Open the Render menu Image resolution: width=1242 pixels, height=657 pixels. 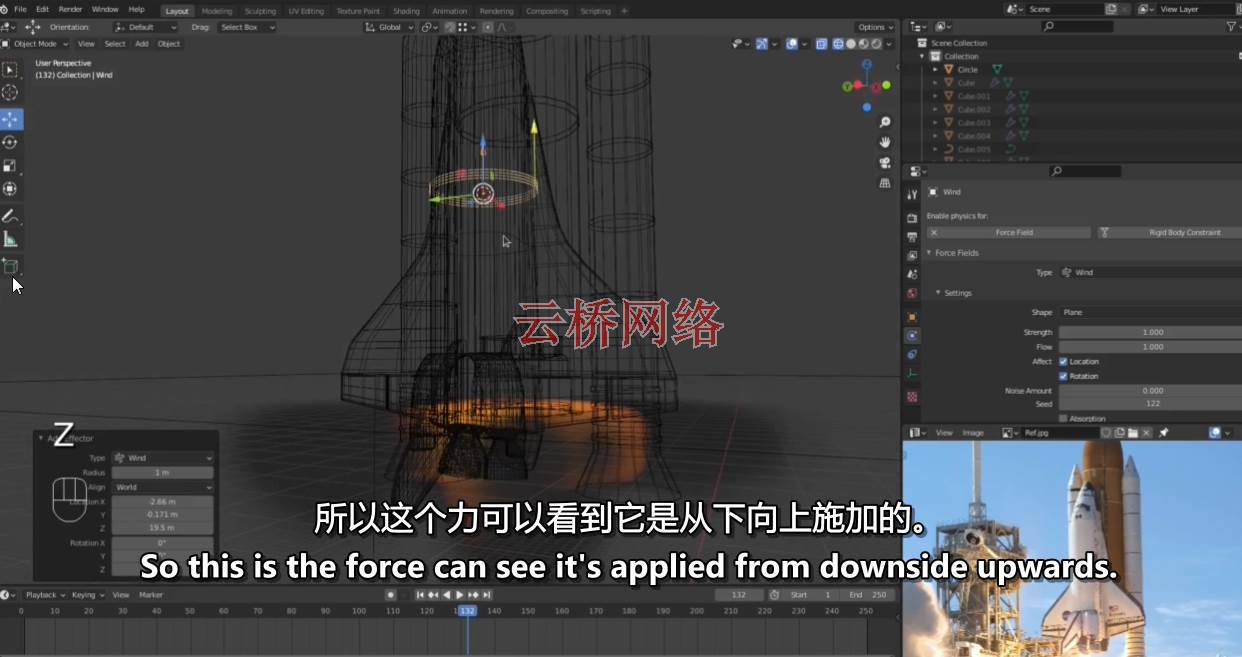70,9
